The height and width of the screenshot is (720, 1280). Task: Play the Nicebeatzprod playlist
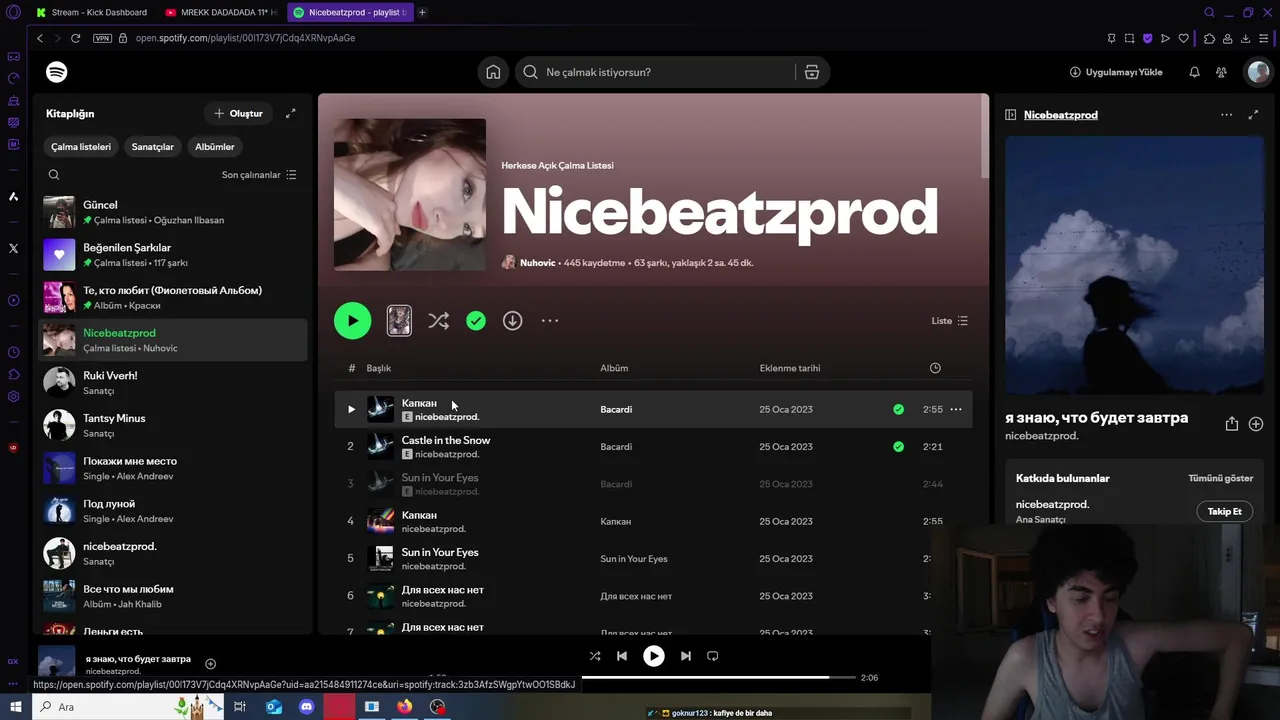point(352,321)
